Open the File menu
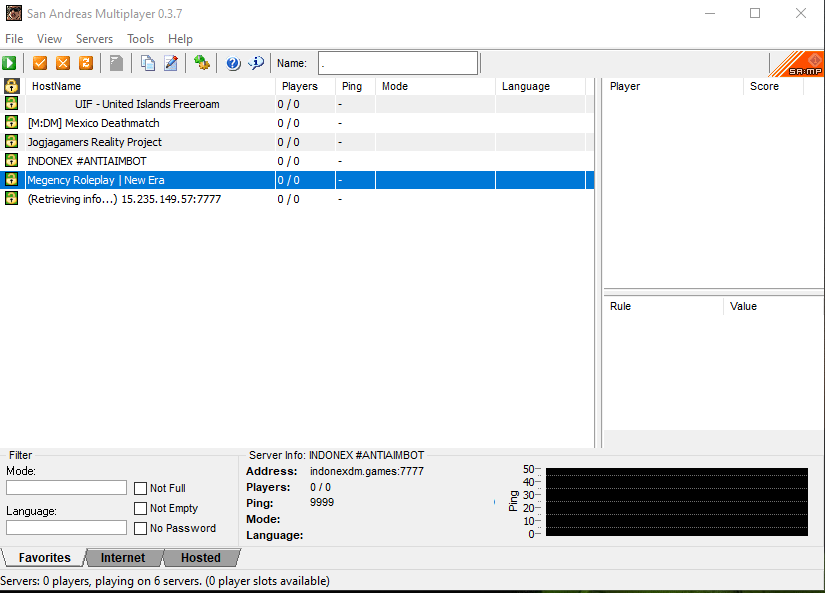Viewport: 825px width, 593px height. coord(14,39)
